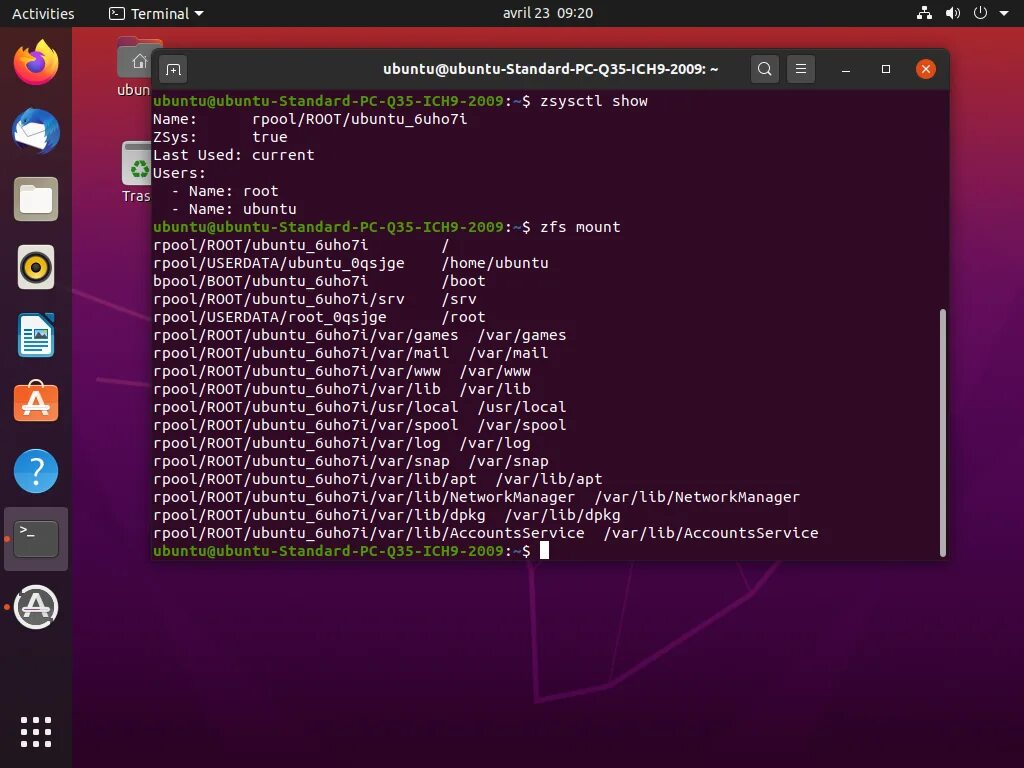Image resolution: width=1024 pixels, height=768 pixels.
Task: Select the Terminal icon in the dock
Action: coord(36,539)
